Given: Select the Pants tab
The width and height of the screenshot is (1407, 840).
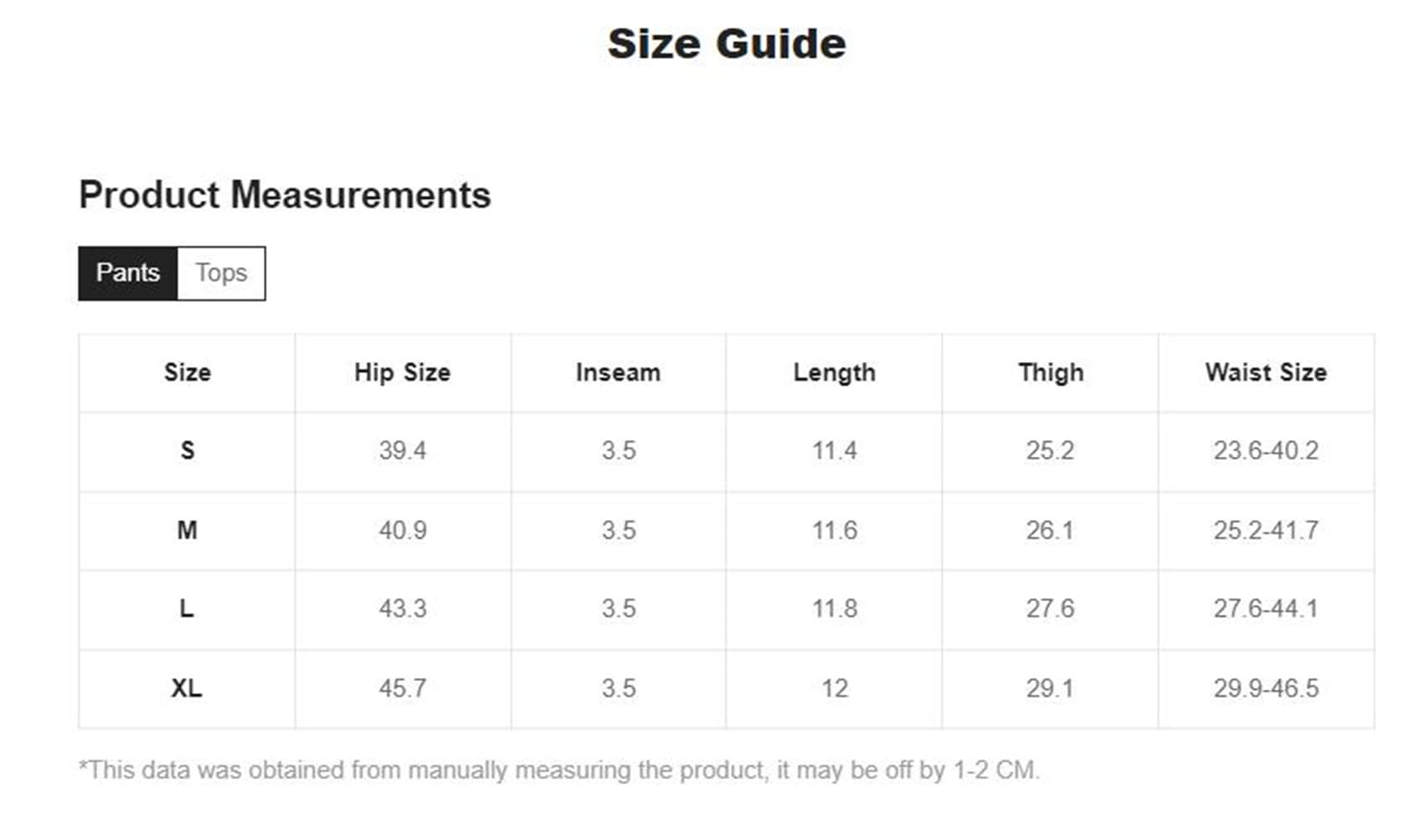Looking at the screenshot, I should [128, 273].
